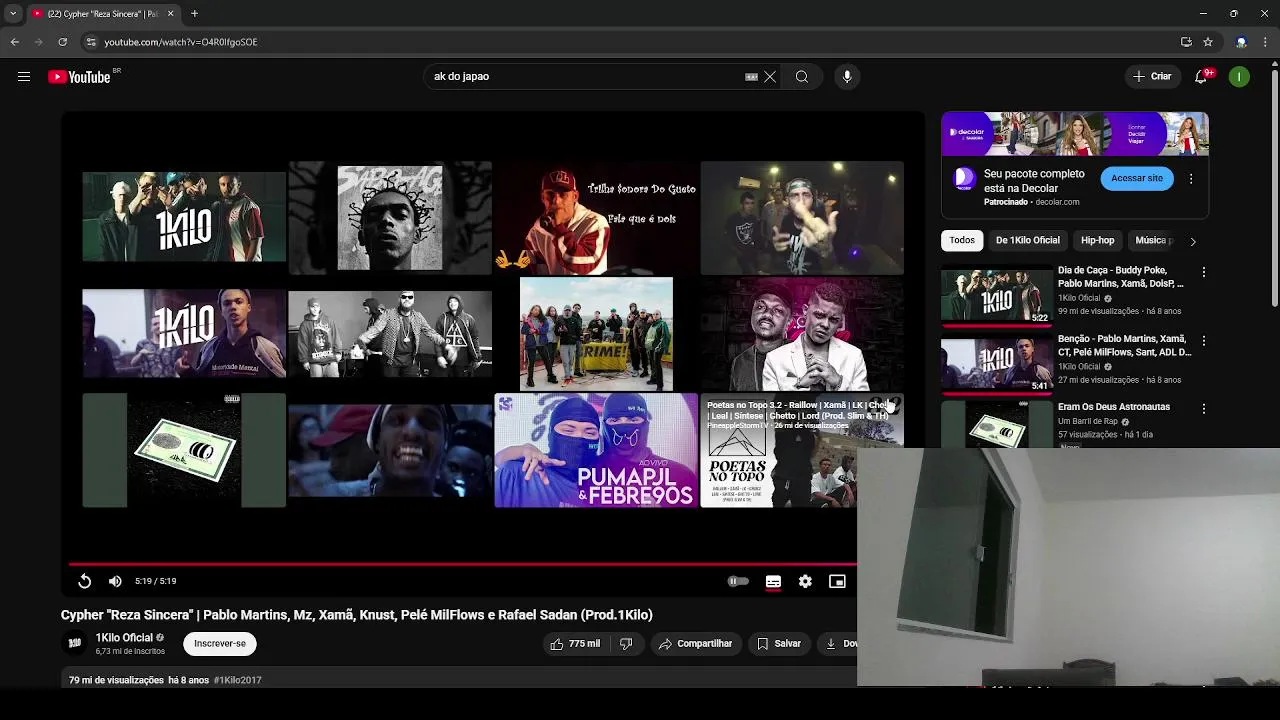Open the #1Kilo2017 hashtag link
The height and width of the screenshot is (720, 1280).
coord(237,680)
